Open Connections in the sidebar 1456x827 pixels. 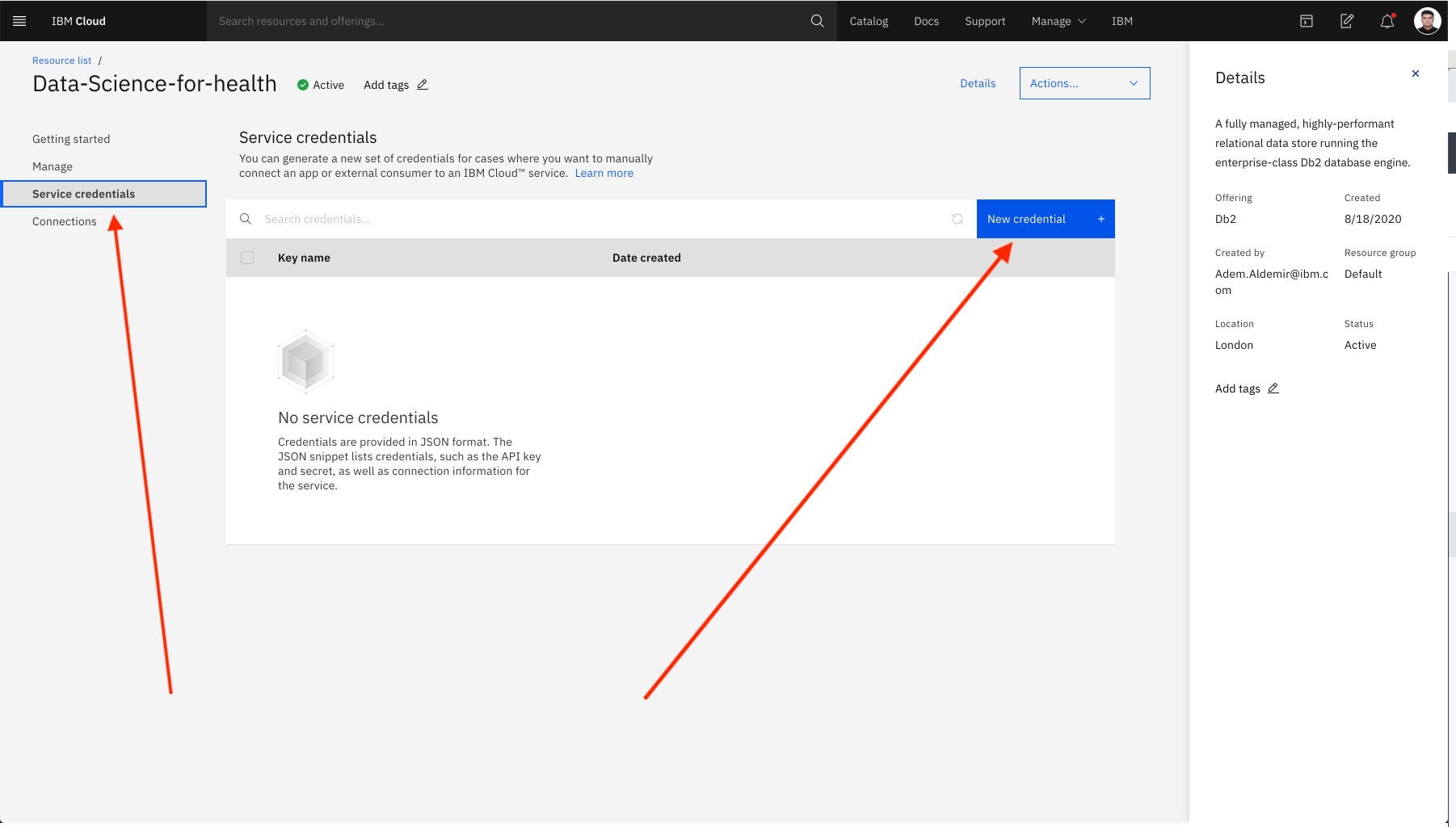coord(65,221)
